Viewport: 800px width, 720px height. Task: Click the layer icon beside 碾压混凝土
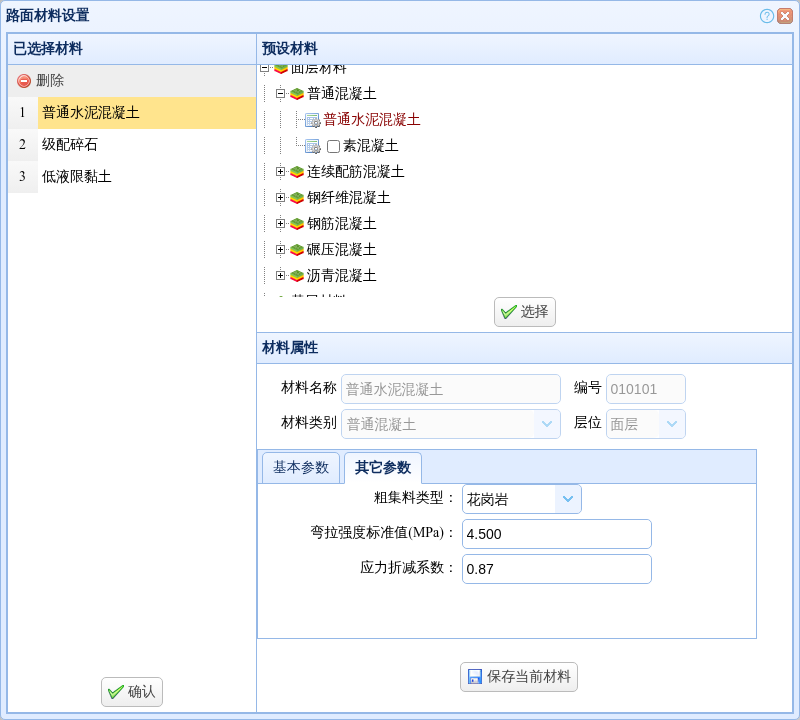(297, 250)
